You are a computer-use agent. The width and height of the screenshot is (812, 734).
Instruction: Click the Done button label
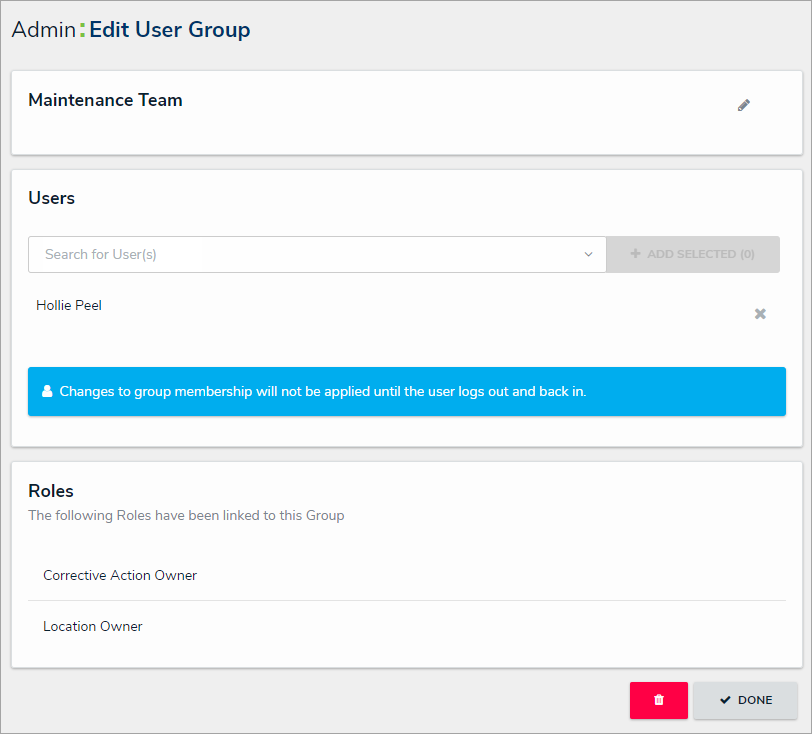[x=755, y=700]
